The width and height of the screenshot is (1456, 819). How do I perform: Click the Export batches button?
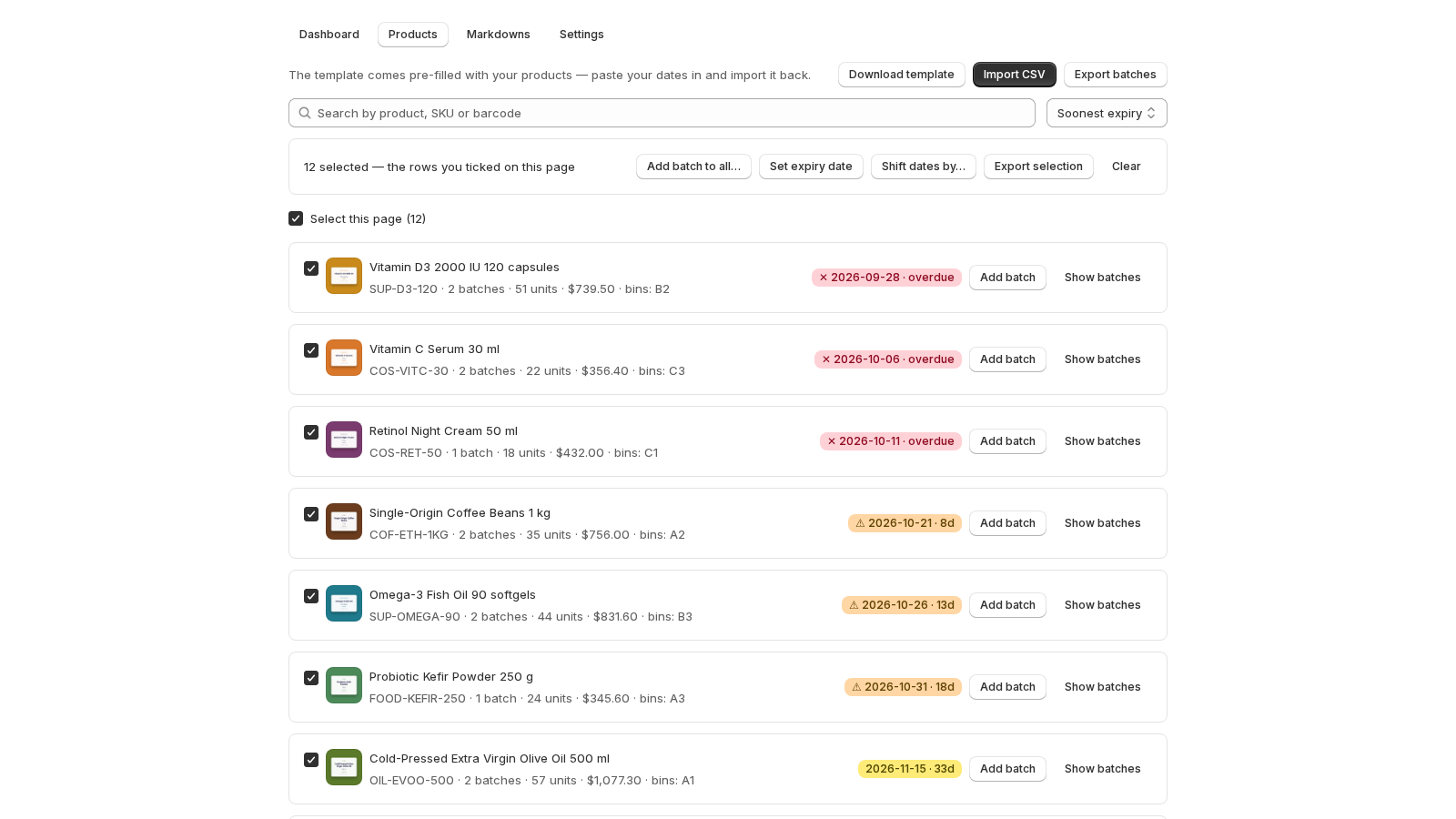(1116, 75)
